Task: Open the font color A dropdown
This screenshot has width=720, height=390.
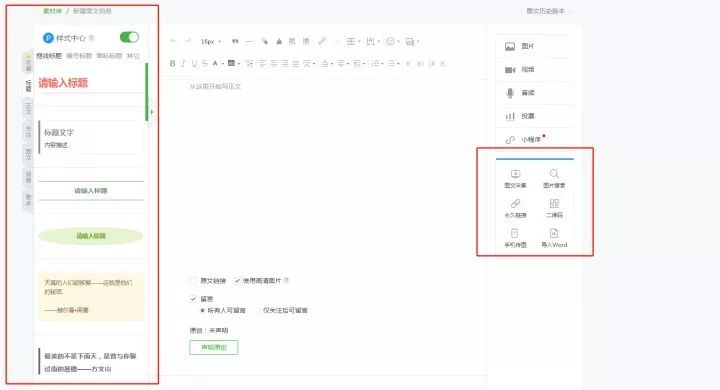Action: point(217,63)
